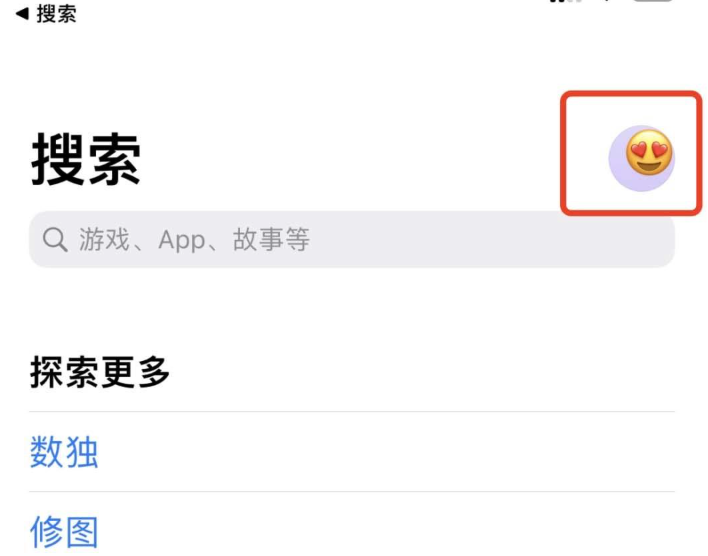This screenshot has height=556, width=708.
Task: Select the 探索更多 section heading
Action: (100, 372)
